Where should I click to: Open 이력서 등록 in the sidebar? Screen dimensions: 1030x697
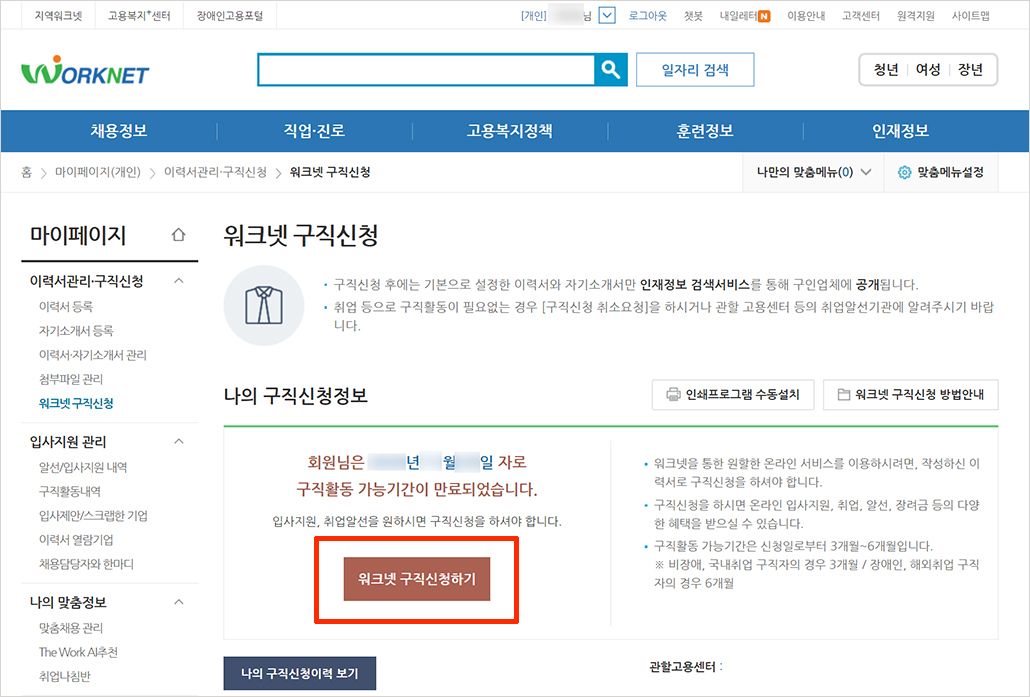[x=66, y=306]
